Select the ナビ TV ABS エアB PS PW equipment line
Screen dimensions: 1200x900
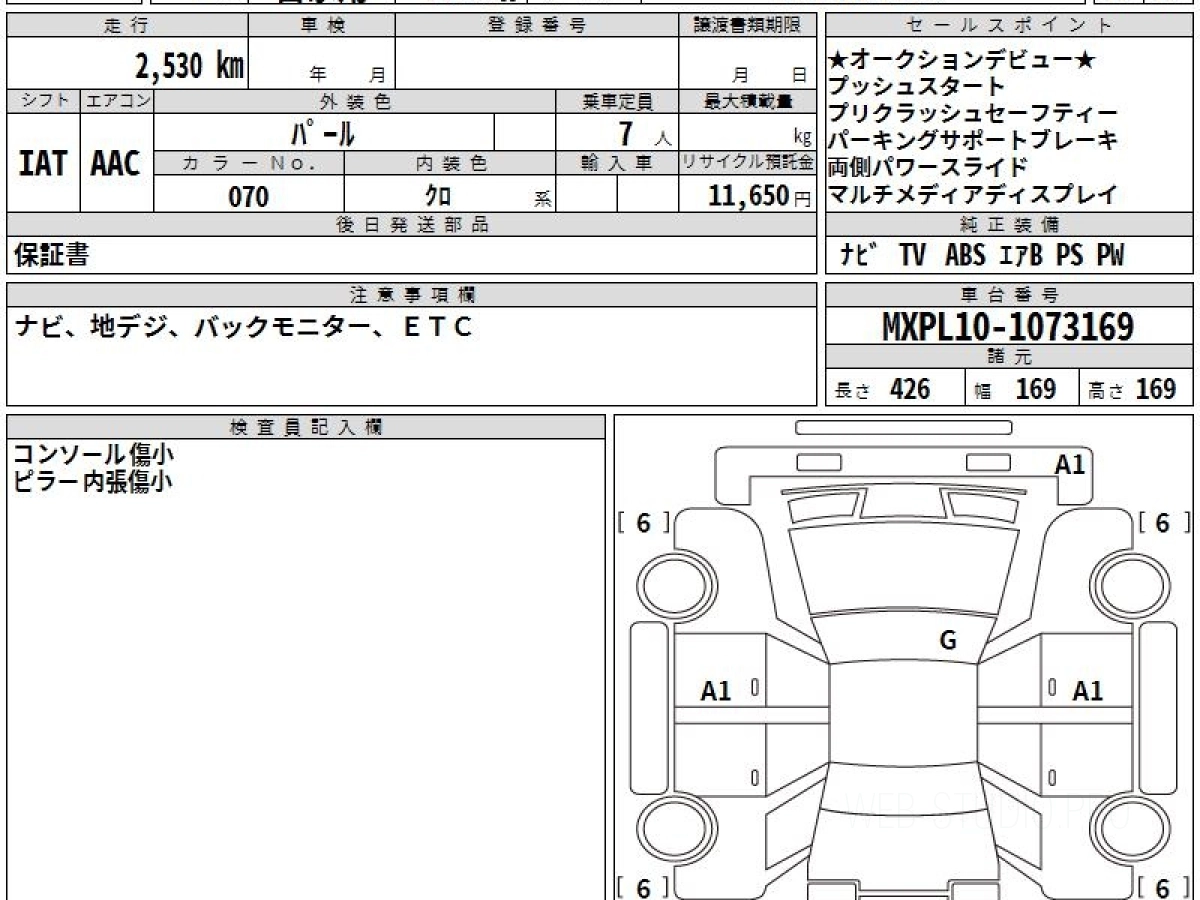click(x=982, y=256)
